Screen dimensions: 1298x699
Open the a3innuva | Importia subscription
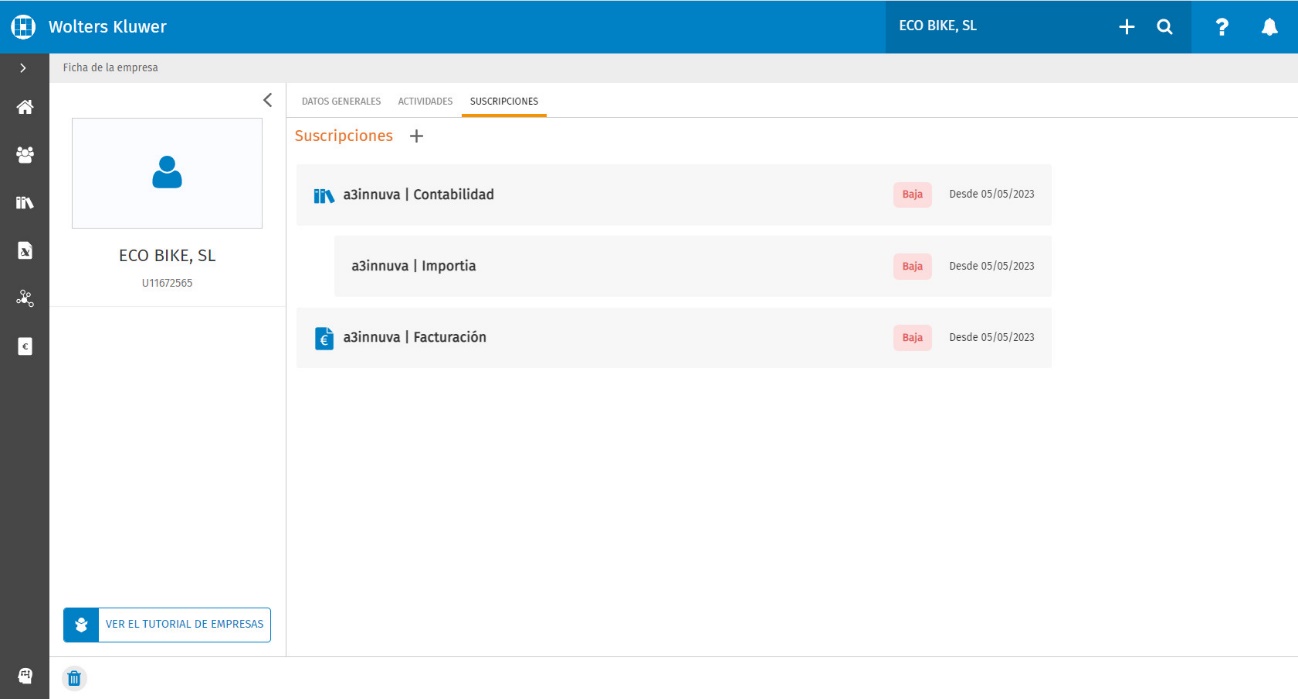tap(693, 266)
